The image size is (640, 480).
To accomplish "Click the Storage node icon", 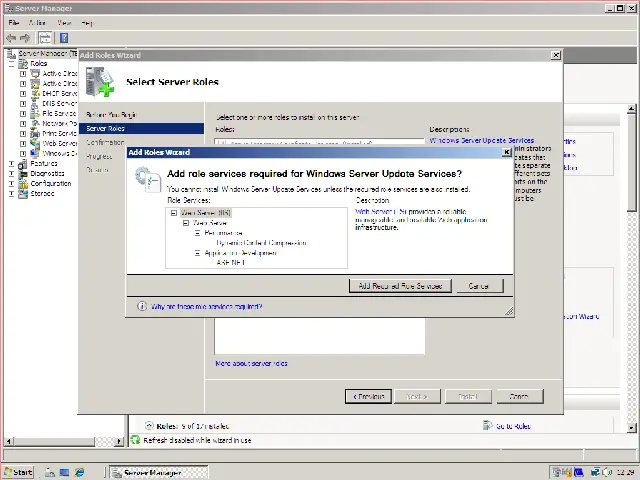I will point(23,193).
